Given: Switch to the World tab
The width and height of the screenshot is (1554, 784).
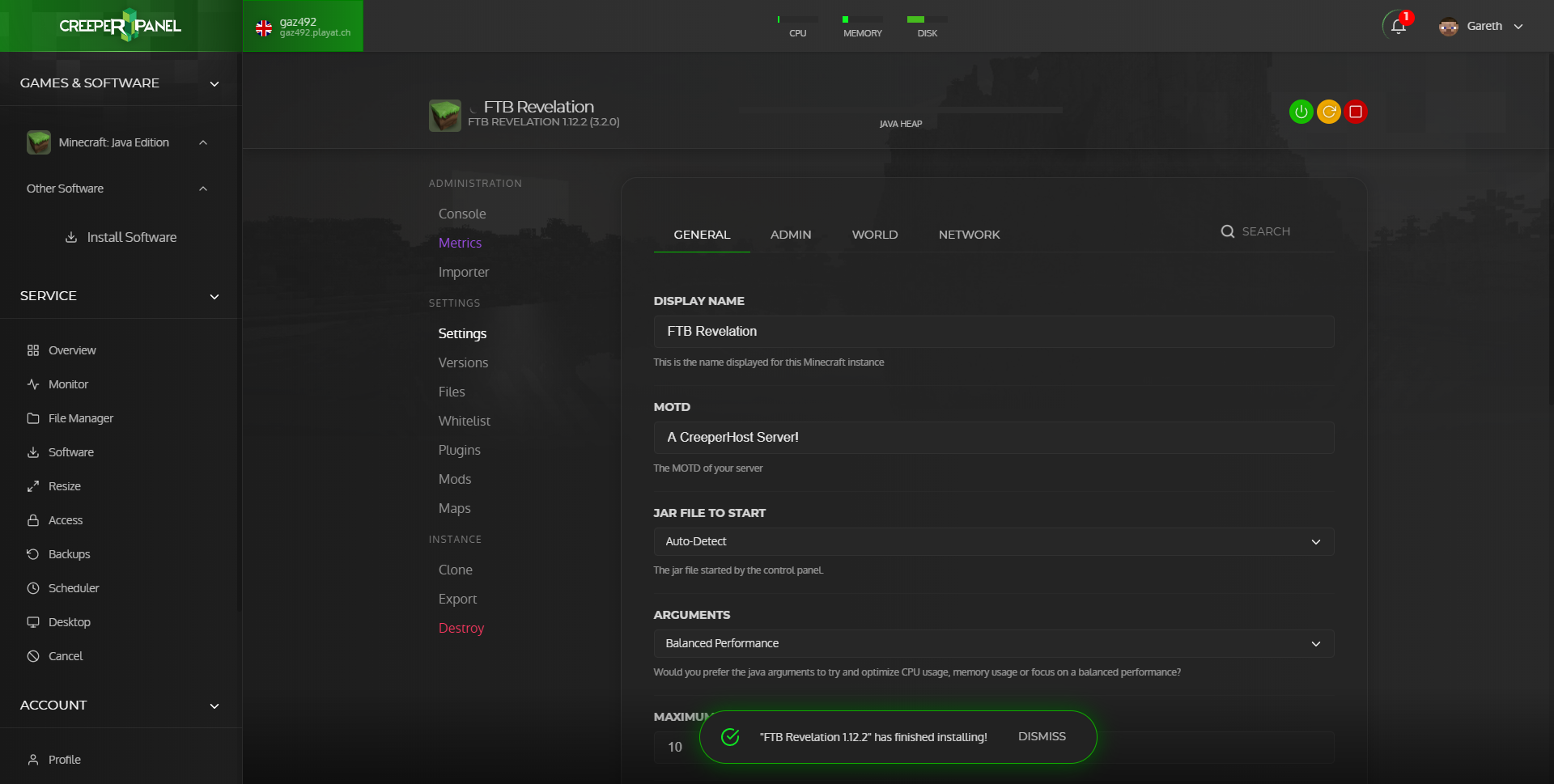Looking at the screenshot, I should click(875, 235).
